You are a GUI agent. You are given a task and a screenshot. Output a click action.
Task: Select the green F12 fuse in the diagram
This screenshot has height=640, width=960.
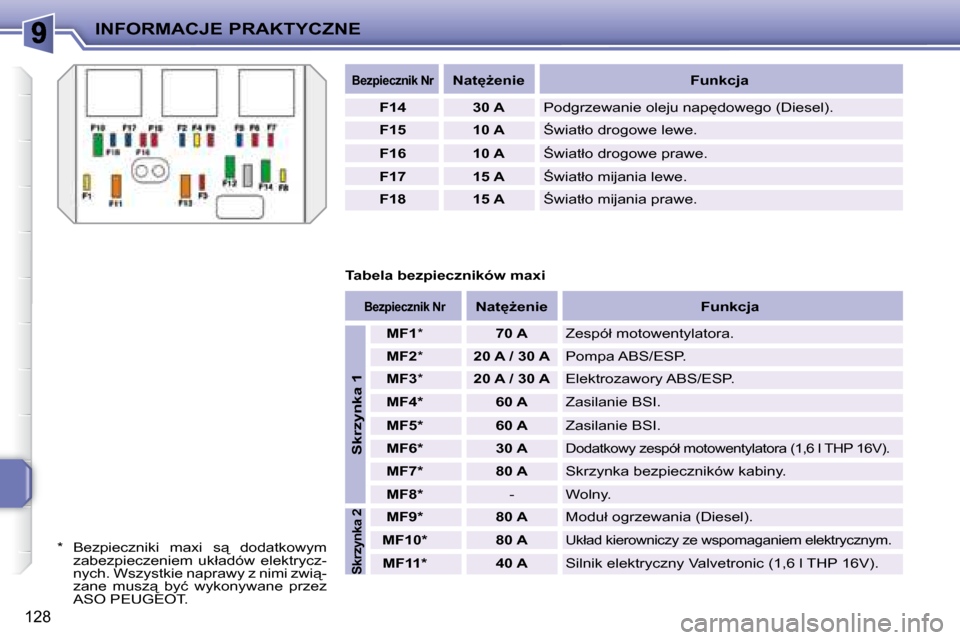coord(230,166)
